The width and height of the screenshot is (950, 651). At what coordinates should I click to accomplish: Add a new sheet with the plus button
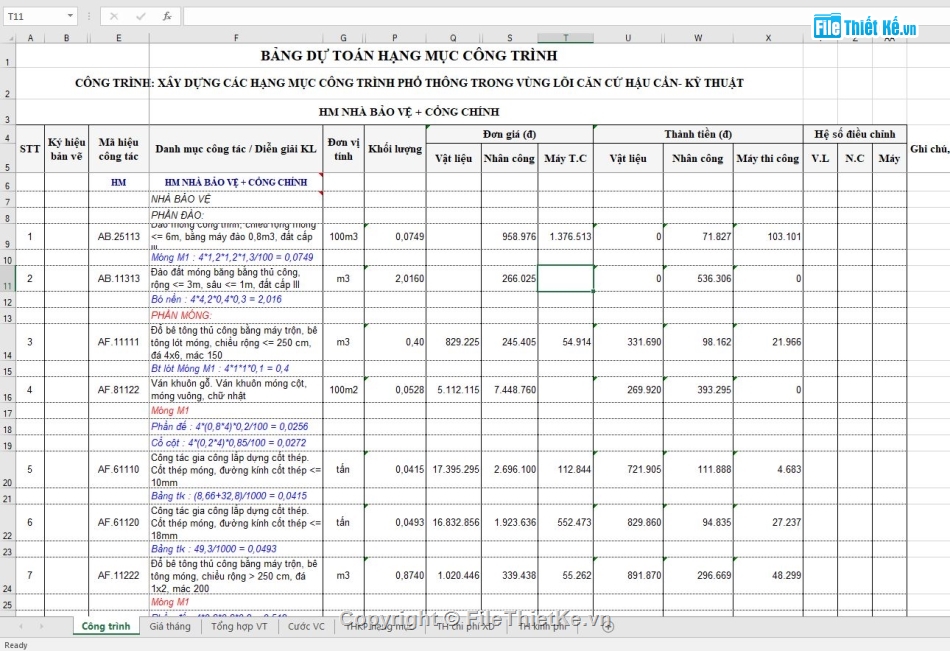[608, 626]
